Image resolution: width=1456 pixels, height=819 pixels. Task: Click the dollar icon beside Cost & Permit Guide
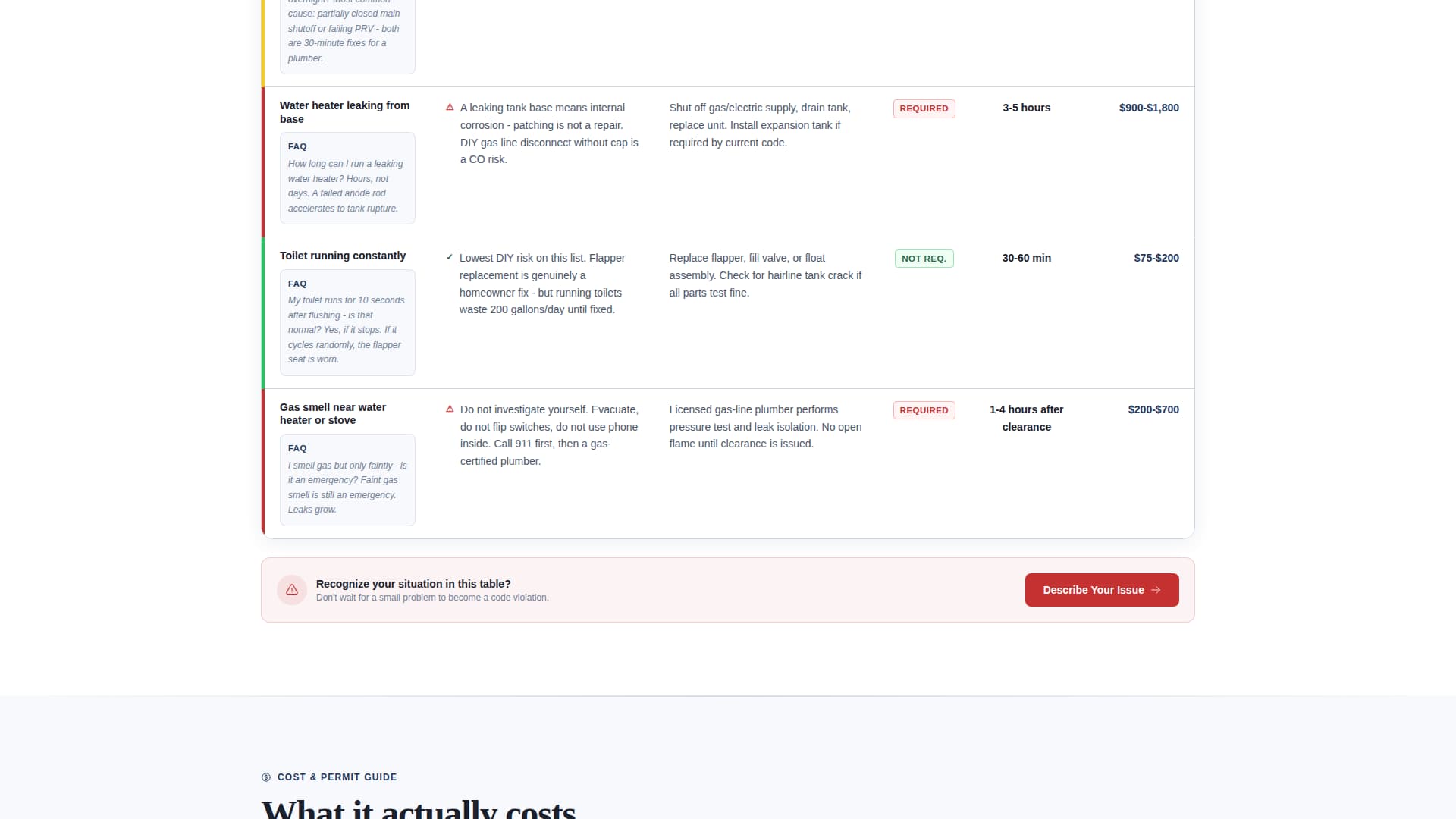266,777
